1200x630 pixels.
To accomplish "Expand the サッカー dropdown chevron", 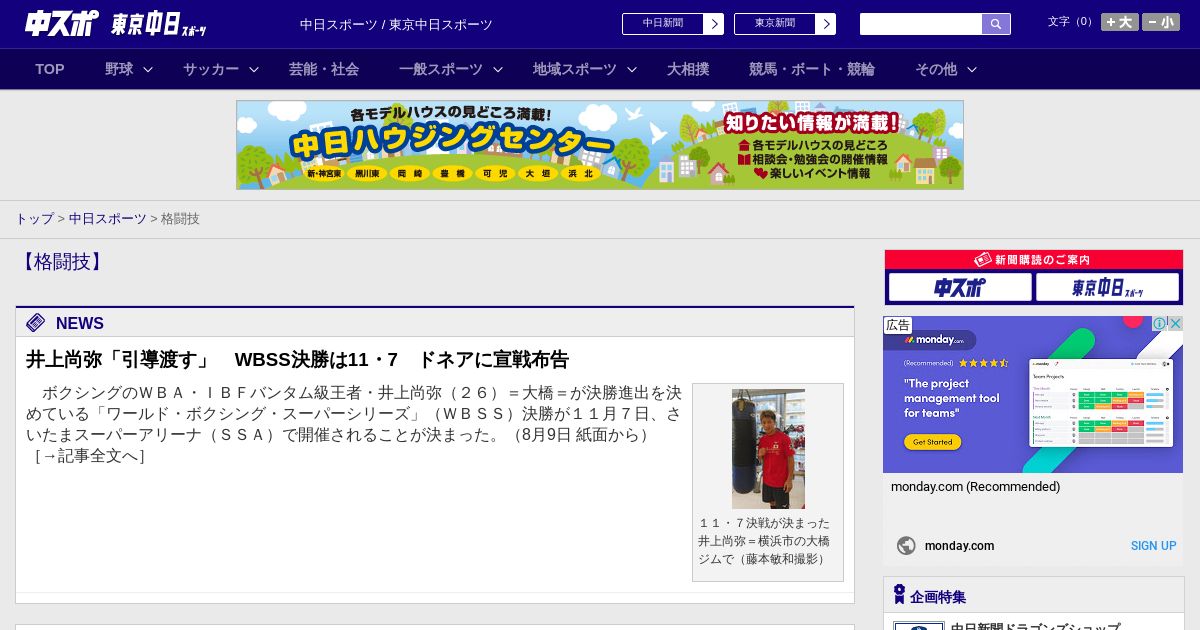I will 254,69.
